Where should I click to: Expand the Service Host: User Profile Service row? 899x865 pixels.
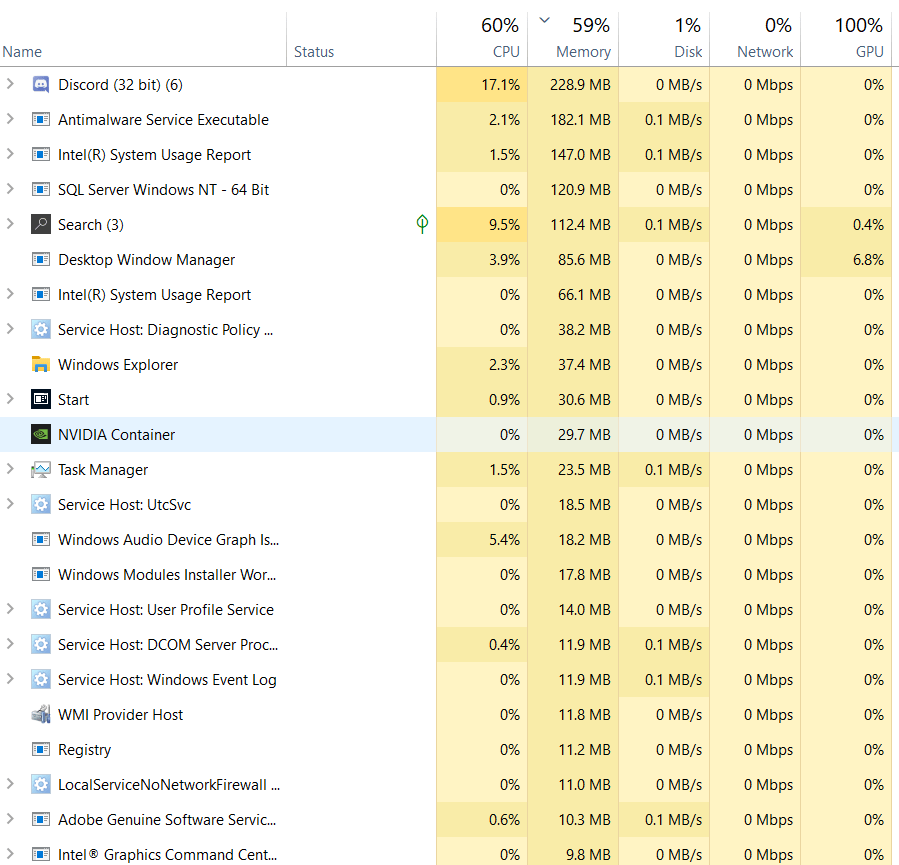point(10,609)
